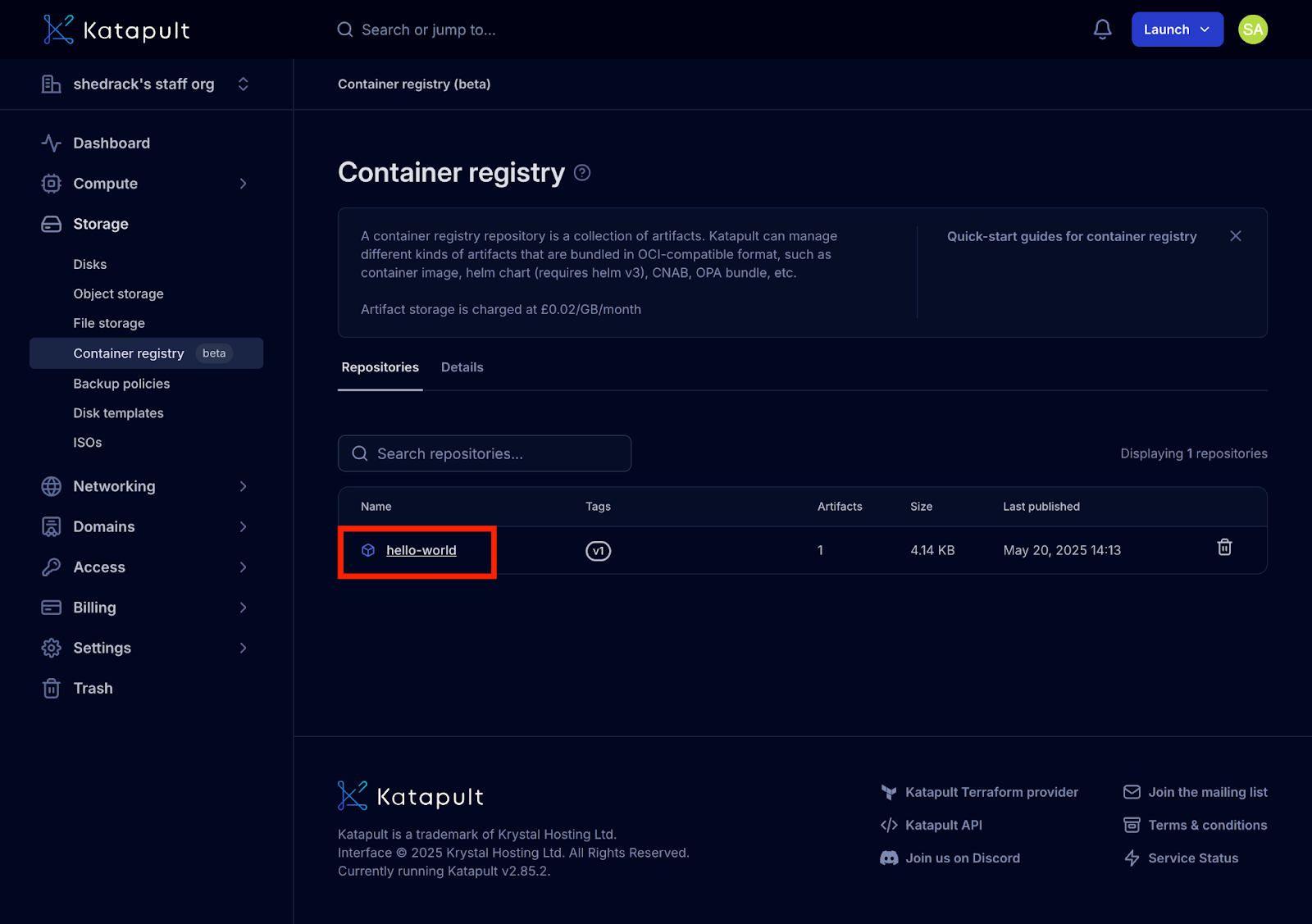
Task: Open File storage in sidebar
Action: tap(109, 323)
